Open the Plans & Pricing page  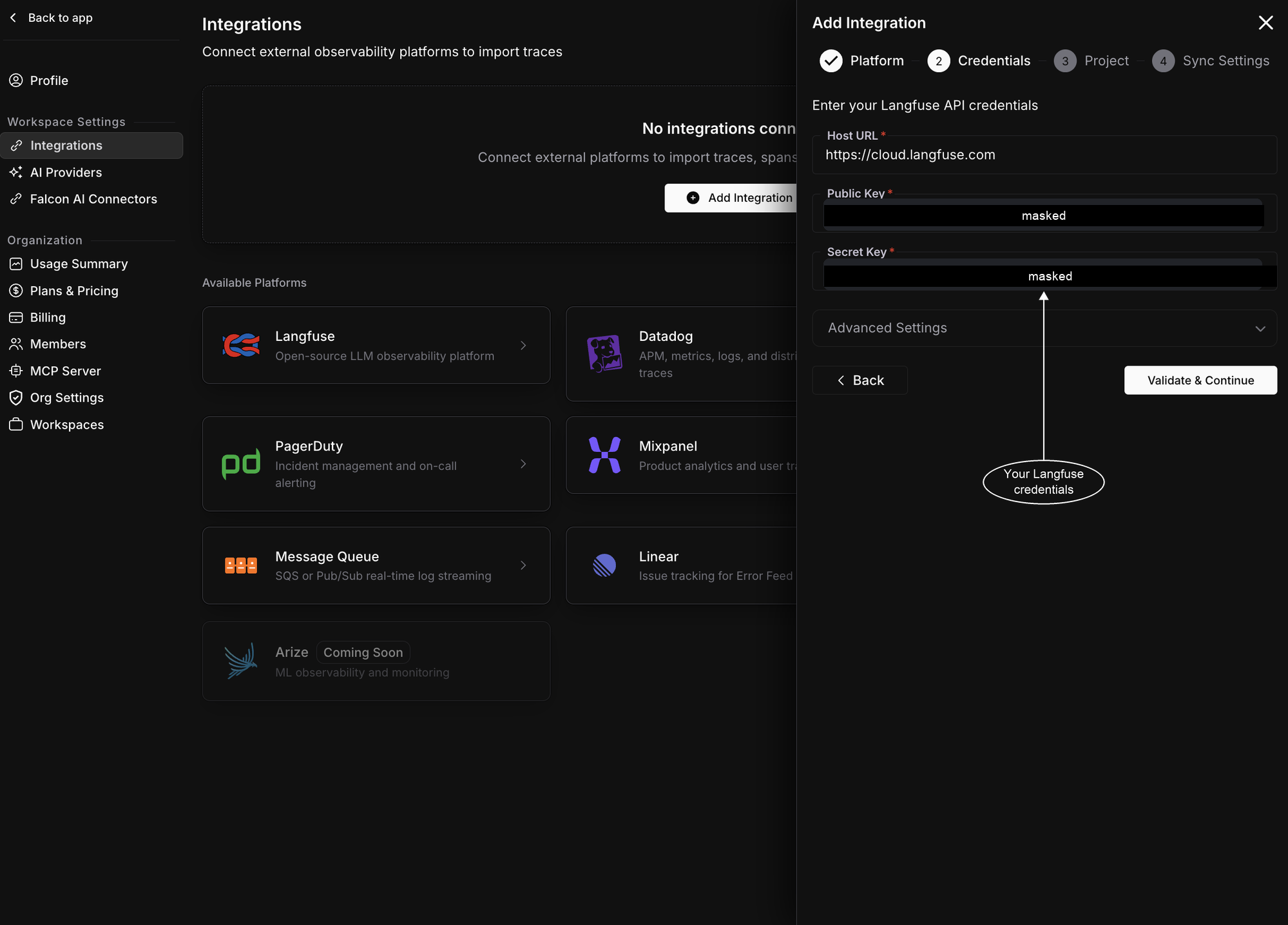coord(91,291)
